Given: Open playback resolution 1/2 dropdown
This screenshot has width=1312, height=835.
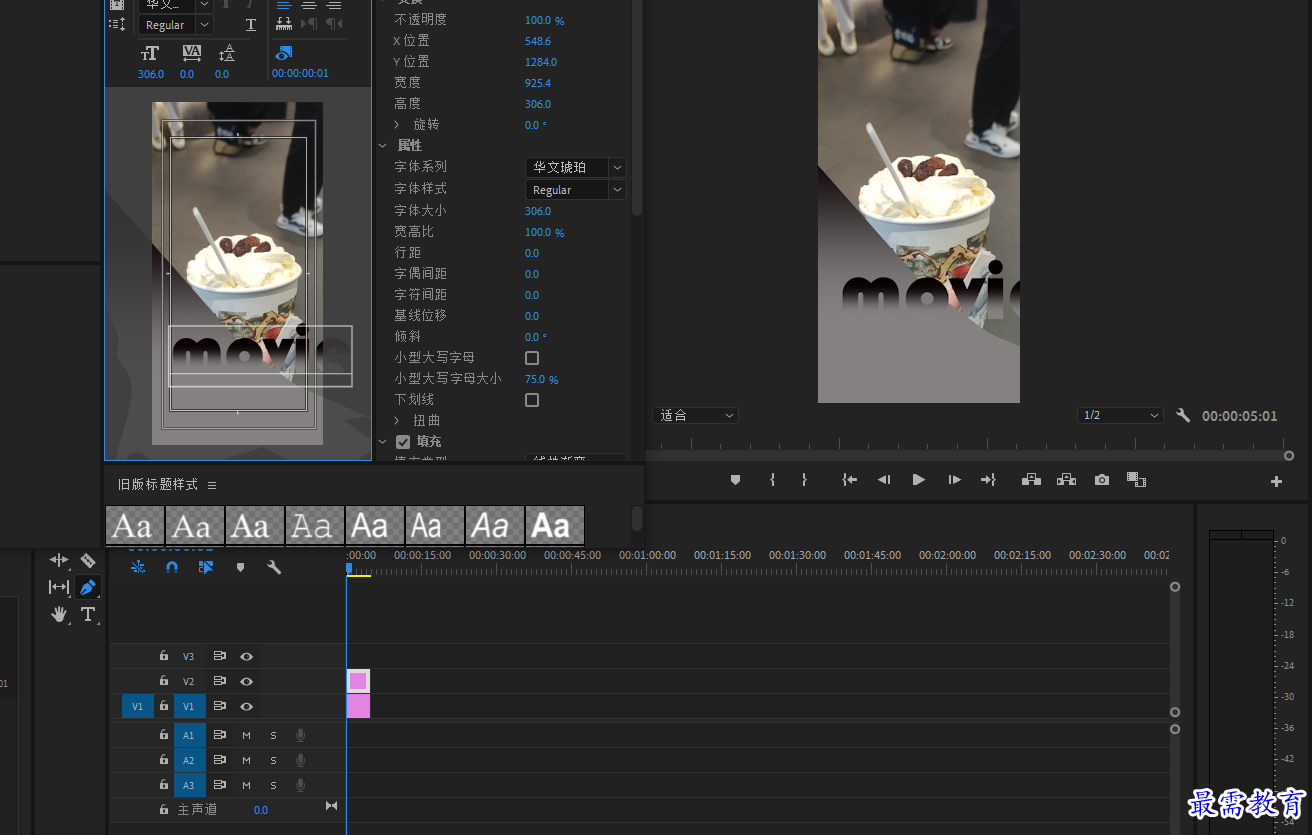Looking at the screenshot, I should [x=1121, y=415].
